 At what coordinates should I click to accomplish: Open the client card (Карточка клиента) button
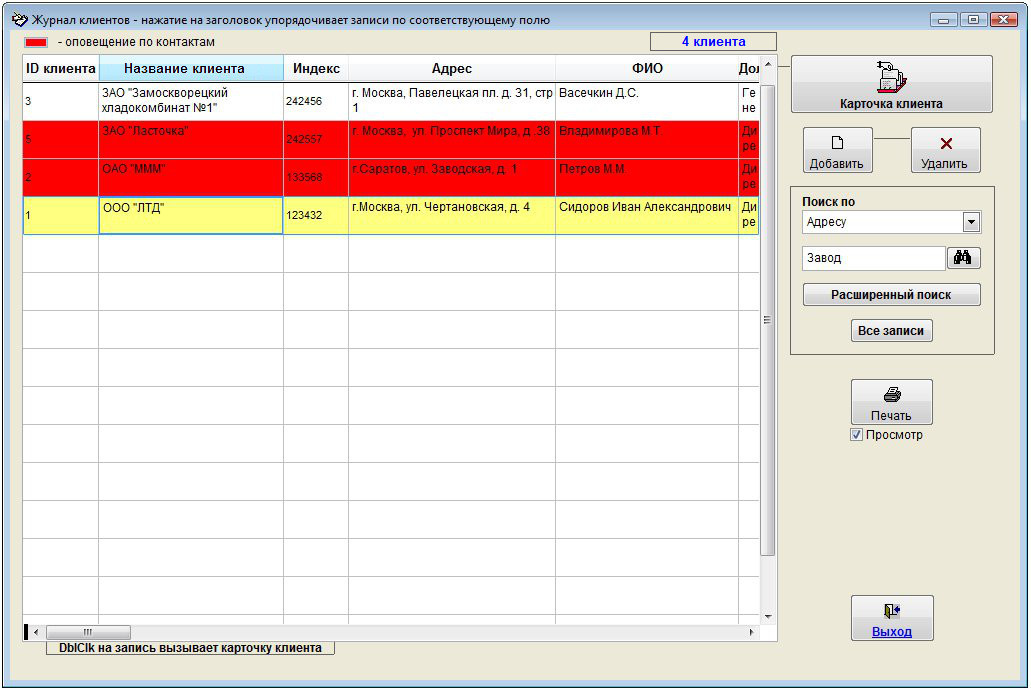click(891, 84)
